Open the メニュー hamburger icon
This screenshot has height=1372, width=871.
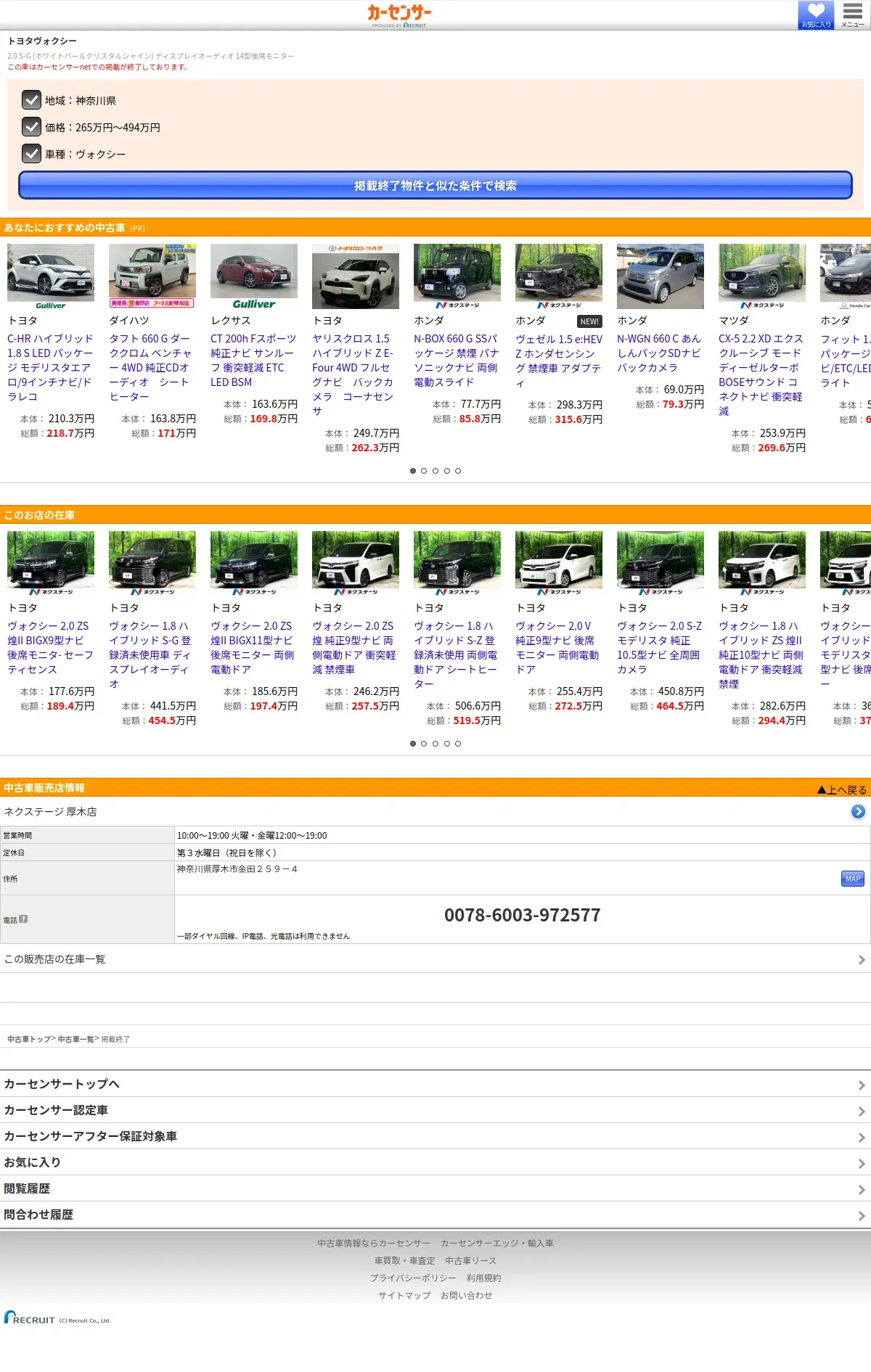tap(853, 15)
